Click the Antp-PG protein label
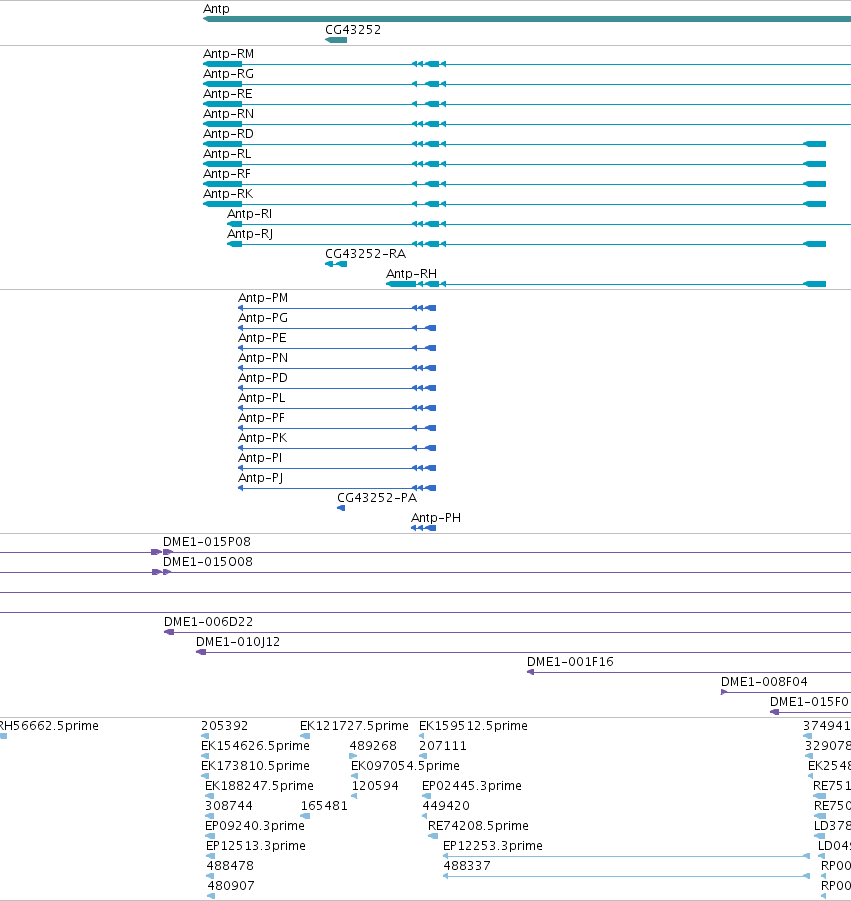Screen dimensions: 851x901 click(263, 318)
